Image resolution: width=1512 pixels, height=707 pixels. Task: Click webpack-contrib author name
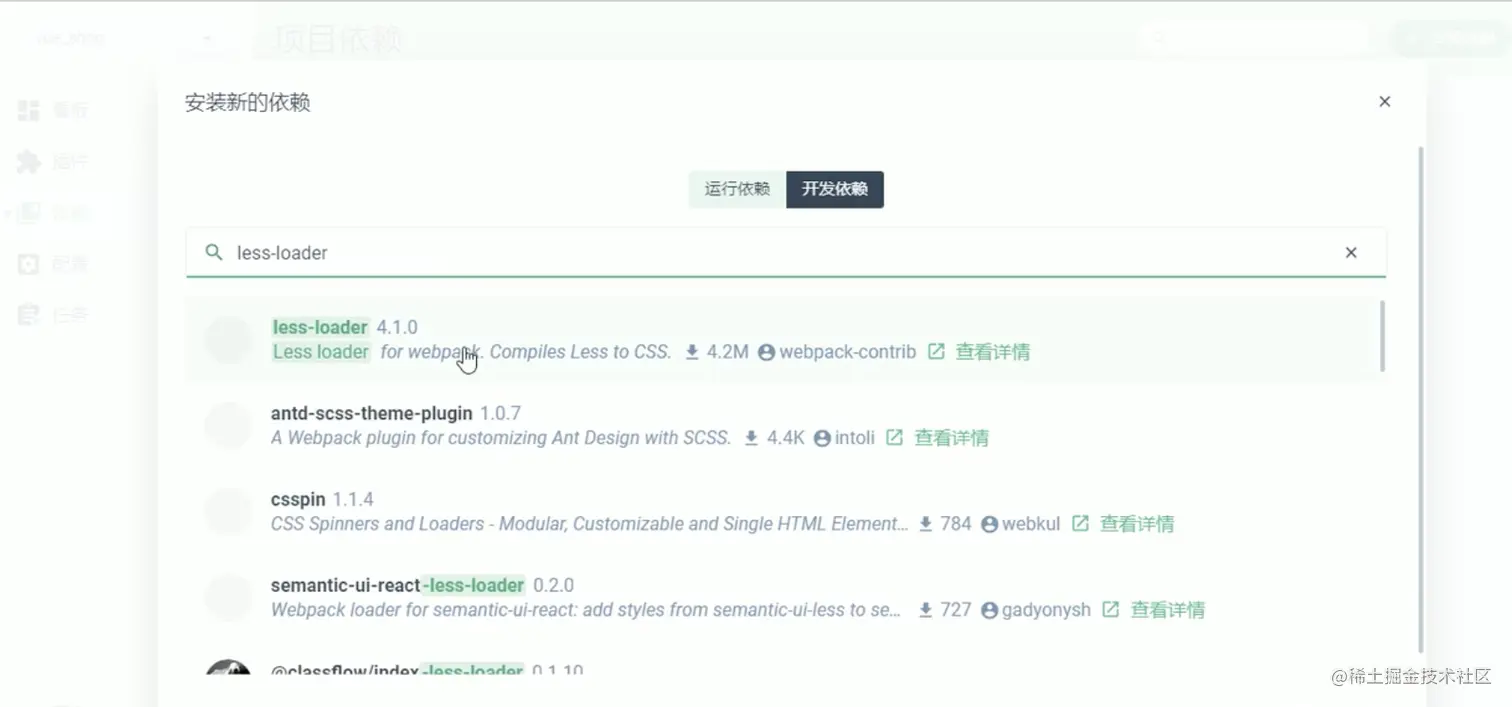(847, 352)
